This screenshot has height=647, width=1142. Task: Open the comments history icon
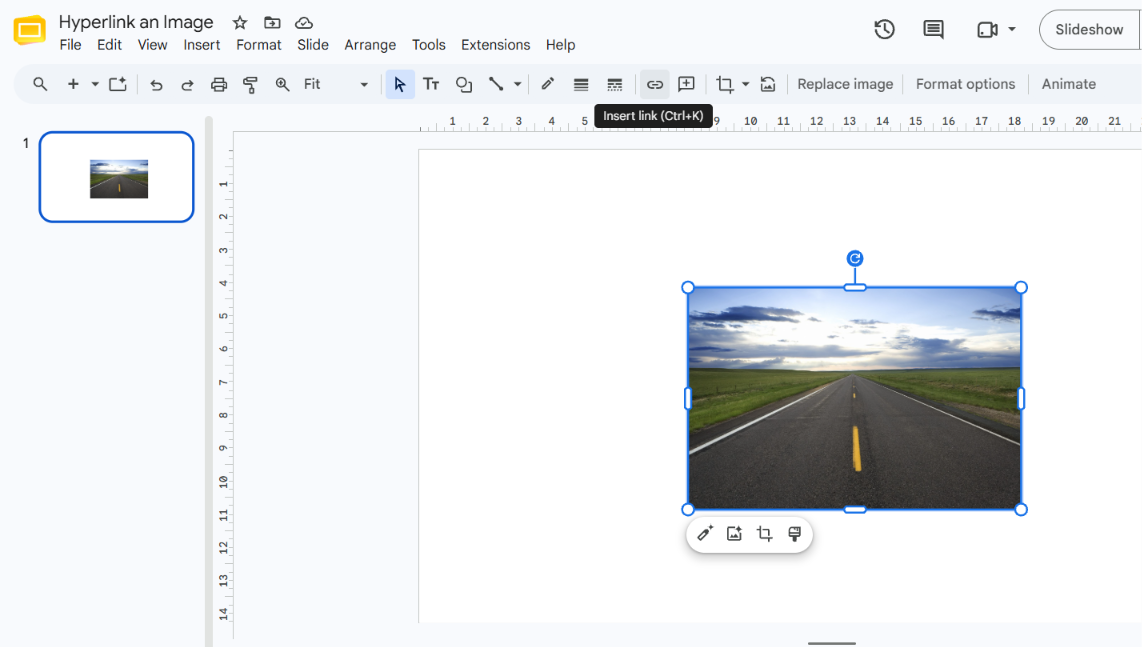933,30
